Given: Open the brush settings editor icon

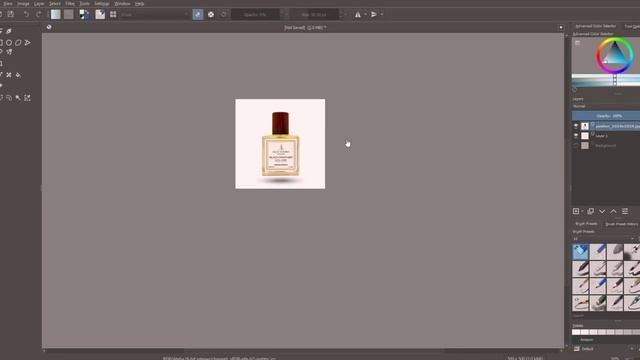Looking at the screenshot, I should click(100, 14).
